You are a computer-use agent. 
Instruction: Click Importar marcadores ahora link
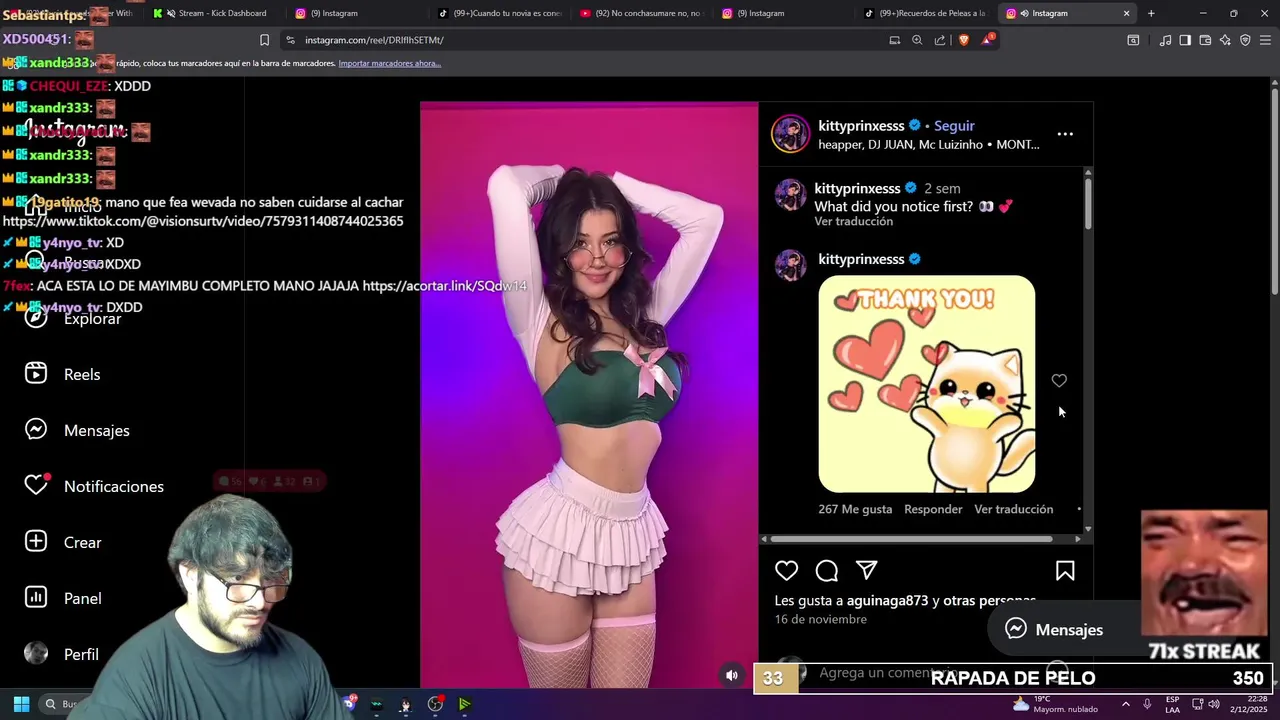point(389,63)
